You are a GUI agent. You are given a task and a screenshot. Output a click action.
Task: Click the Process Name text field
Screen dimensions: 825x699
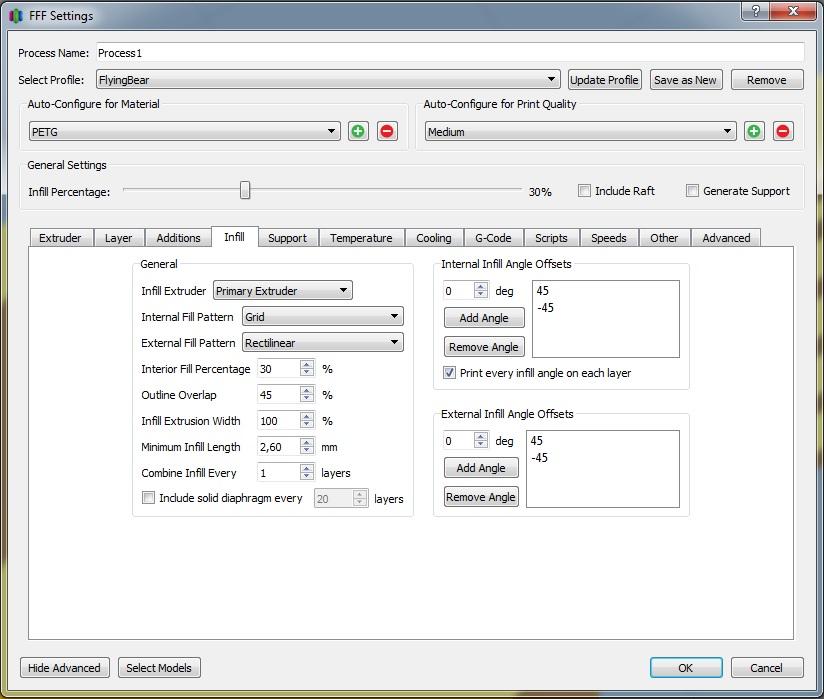click(449, 53)
